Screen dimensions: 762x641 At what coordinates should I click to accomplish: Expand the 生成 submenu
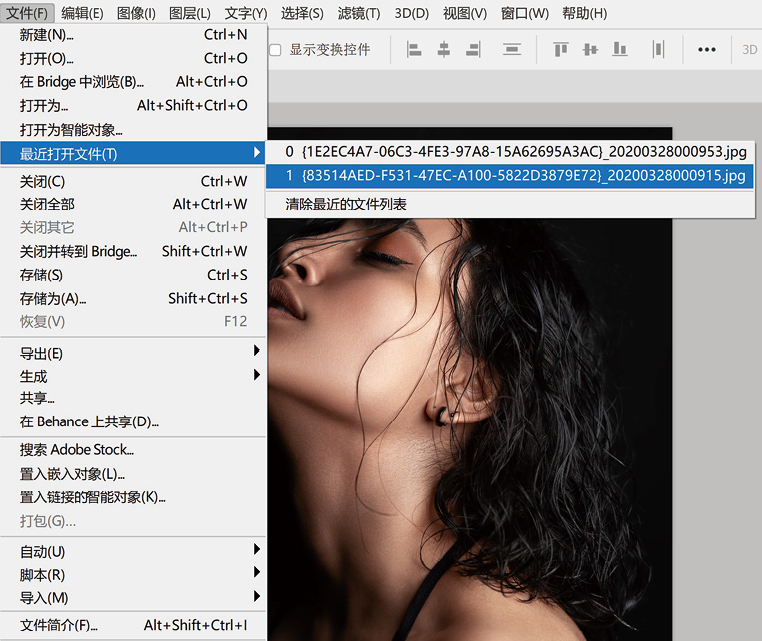coord(133,376)
